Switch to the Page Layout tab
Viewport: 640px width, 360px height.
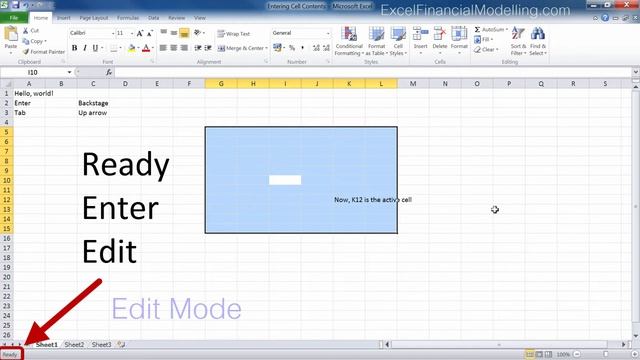point(94,18)
